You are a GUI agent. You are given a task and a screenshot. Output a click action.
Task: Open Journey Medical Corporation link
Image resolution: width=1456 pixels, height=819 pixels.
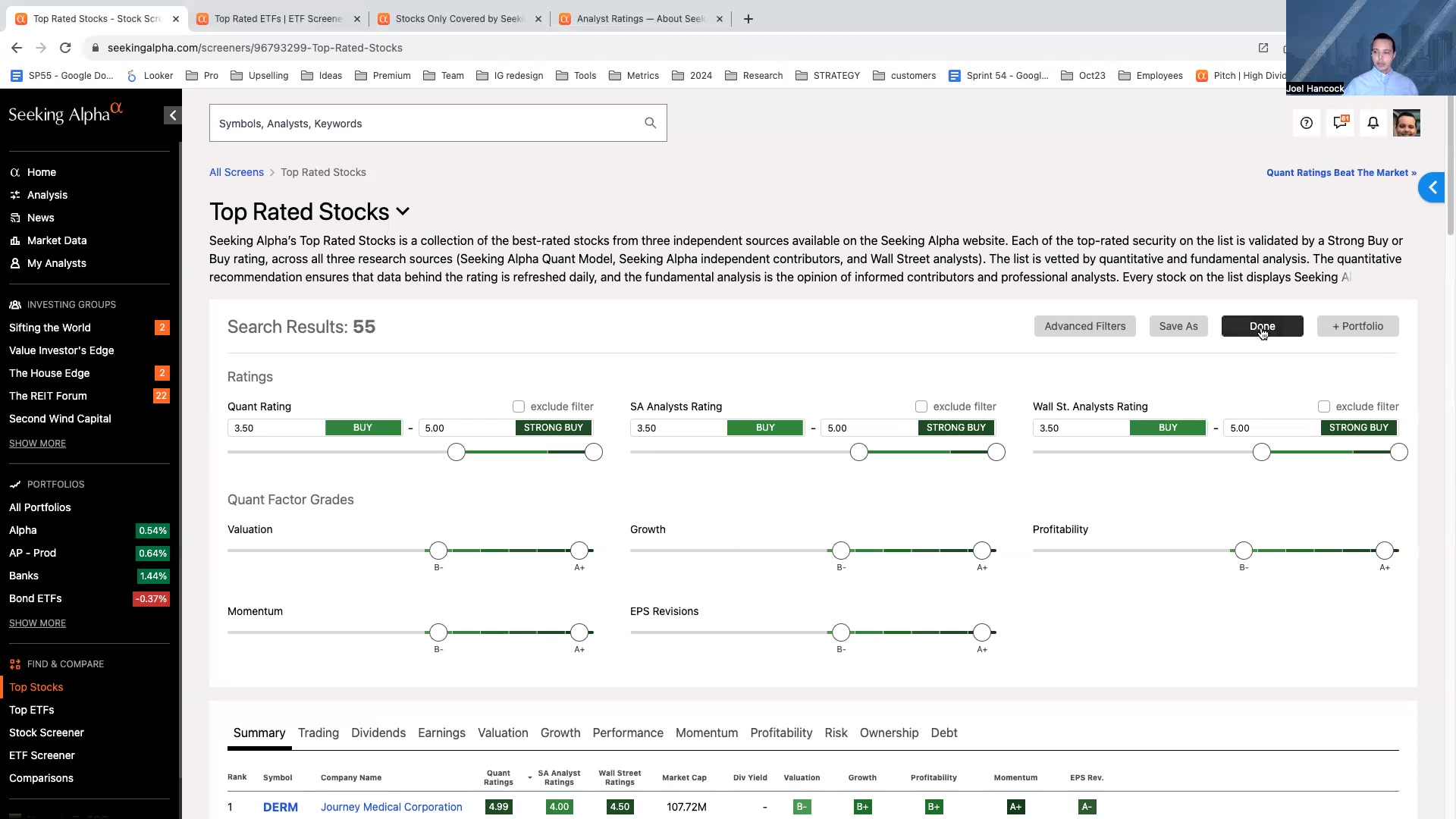coord(391,808)
